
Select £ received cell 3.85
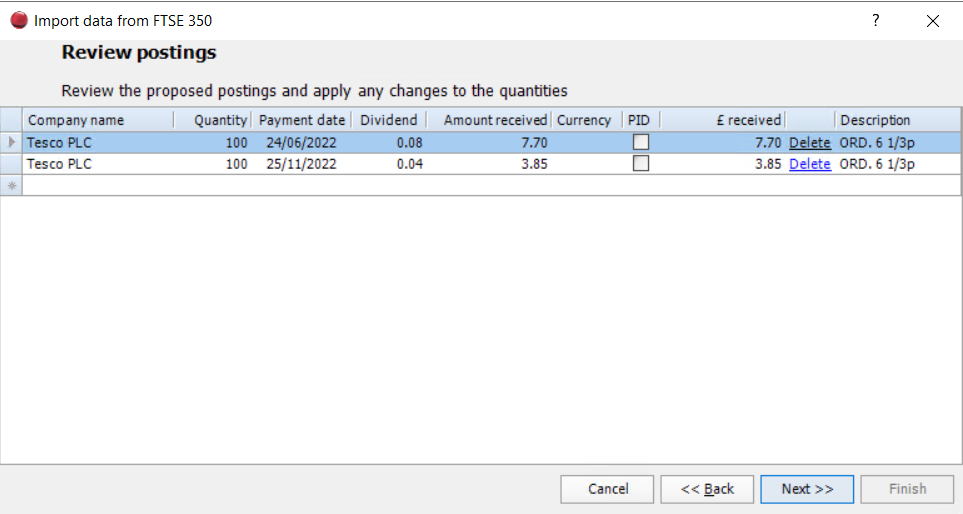[722, 164]
